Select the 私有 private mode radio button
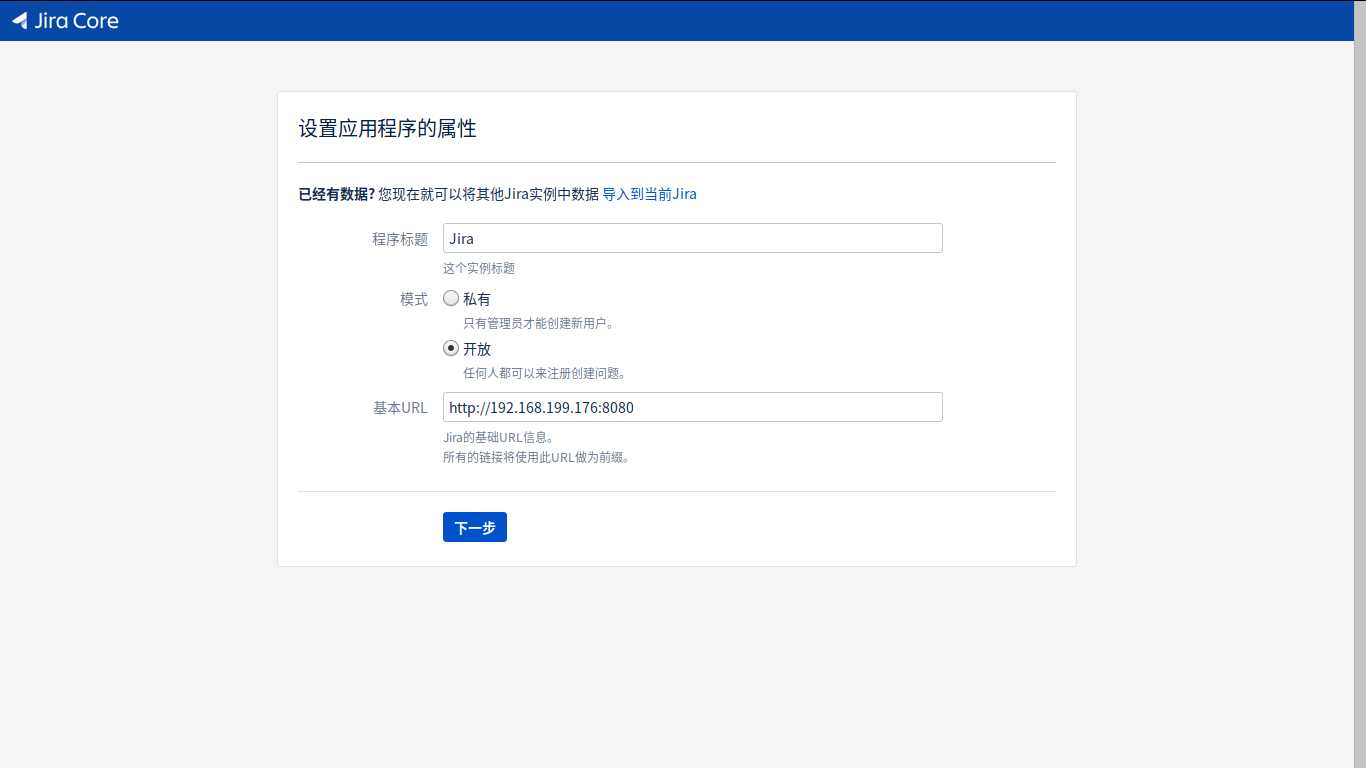Screen dimensions: 1366x768 [x=451, y=298]
